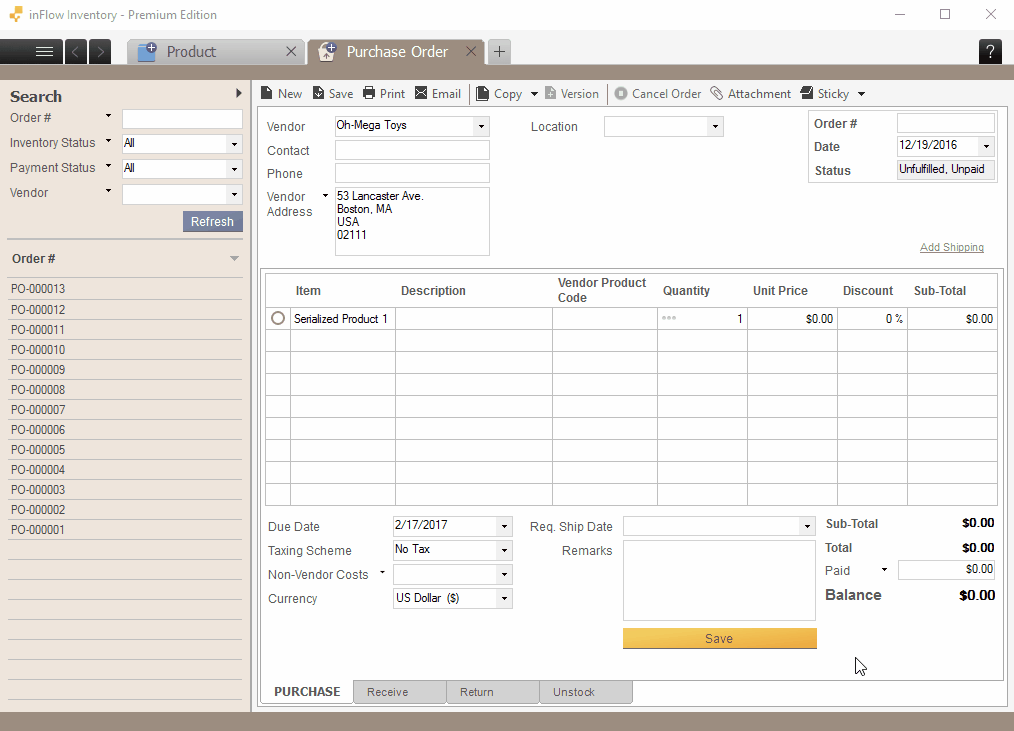Select order PO-000007
1014x731 pixels.
point(125,409)
